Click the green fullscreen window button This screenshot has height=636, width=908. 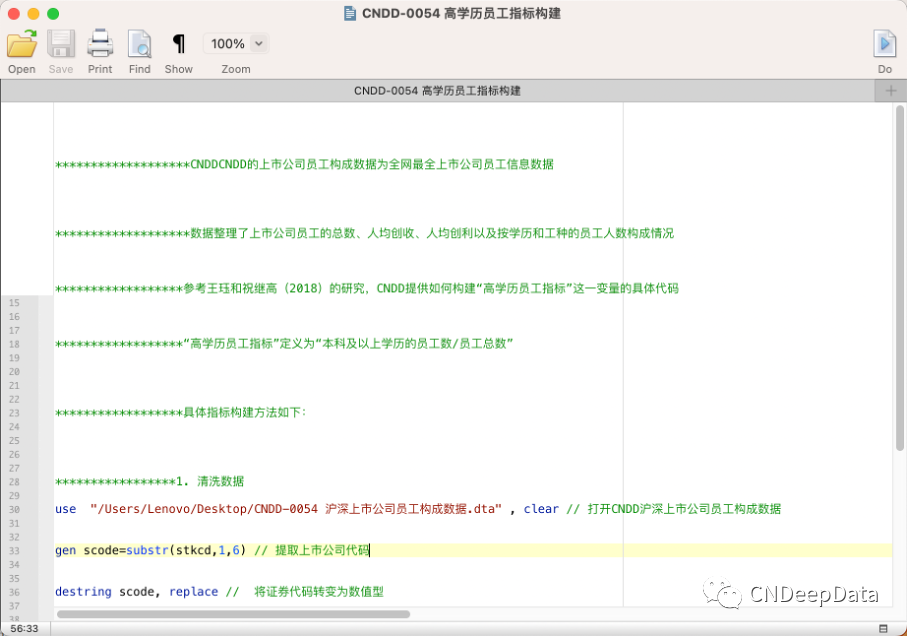[53, 14]
